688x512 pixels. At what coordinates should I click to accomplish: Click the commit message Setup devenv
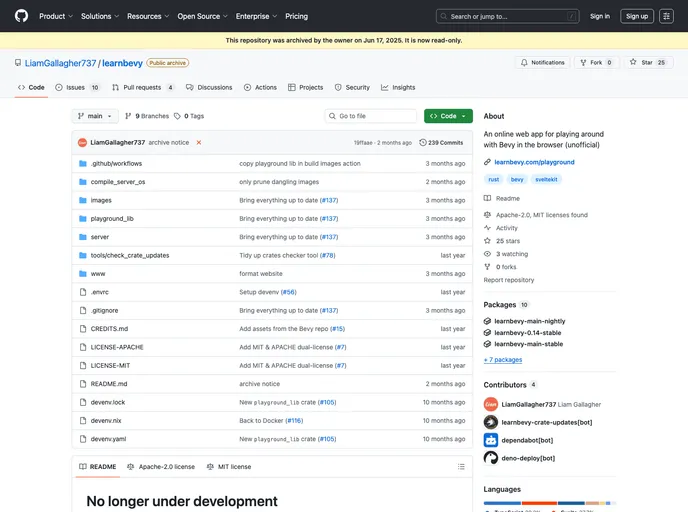(259, 292)
